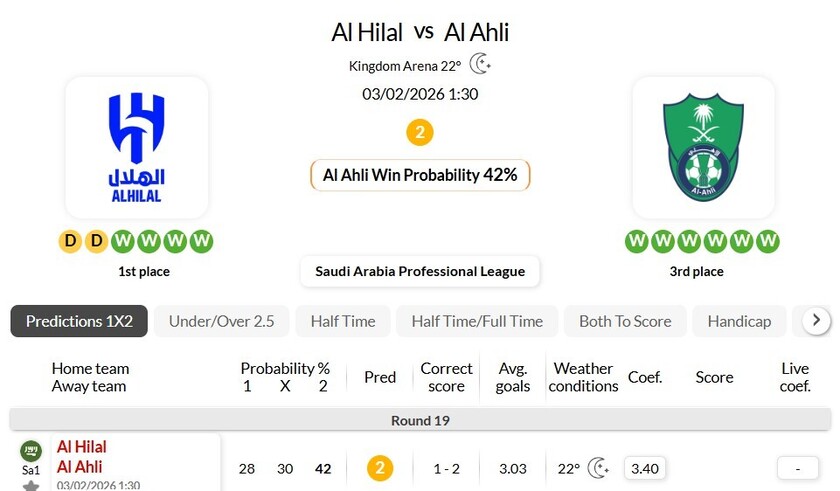The width and height of the screenshot is (840, 491).
Task: Open the Saudi Arabia Professional League link
Action: pyautogui.click(x=420, y=271)
